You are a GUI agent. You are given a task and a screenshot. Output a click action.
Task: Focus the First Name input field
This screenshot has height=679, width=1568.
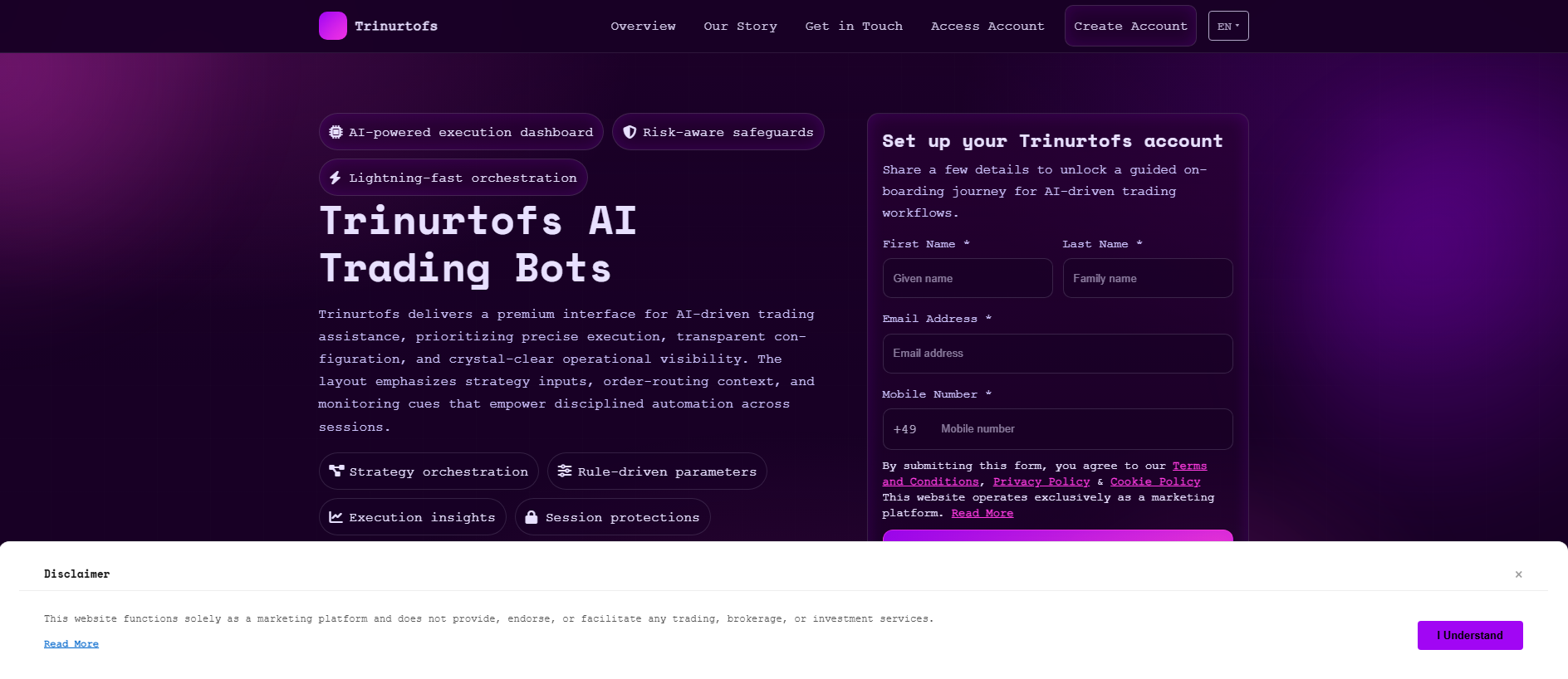[x=968, y=278]
